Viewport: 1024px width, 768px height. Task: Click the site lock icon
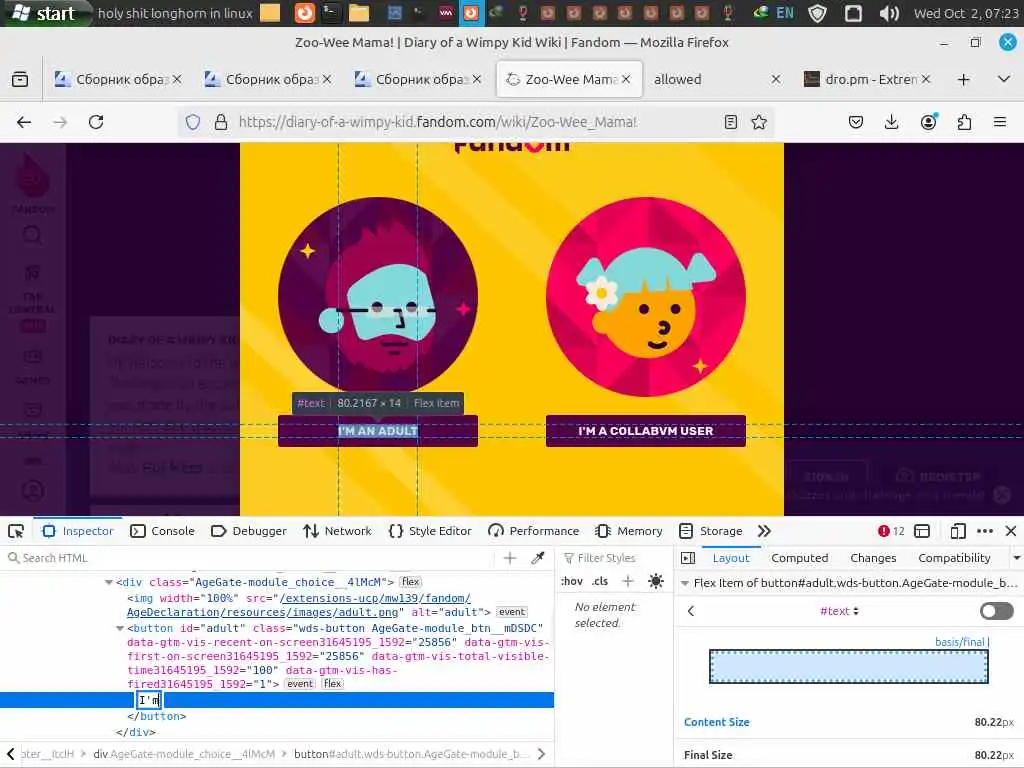(221, 122)
